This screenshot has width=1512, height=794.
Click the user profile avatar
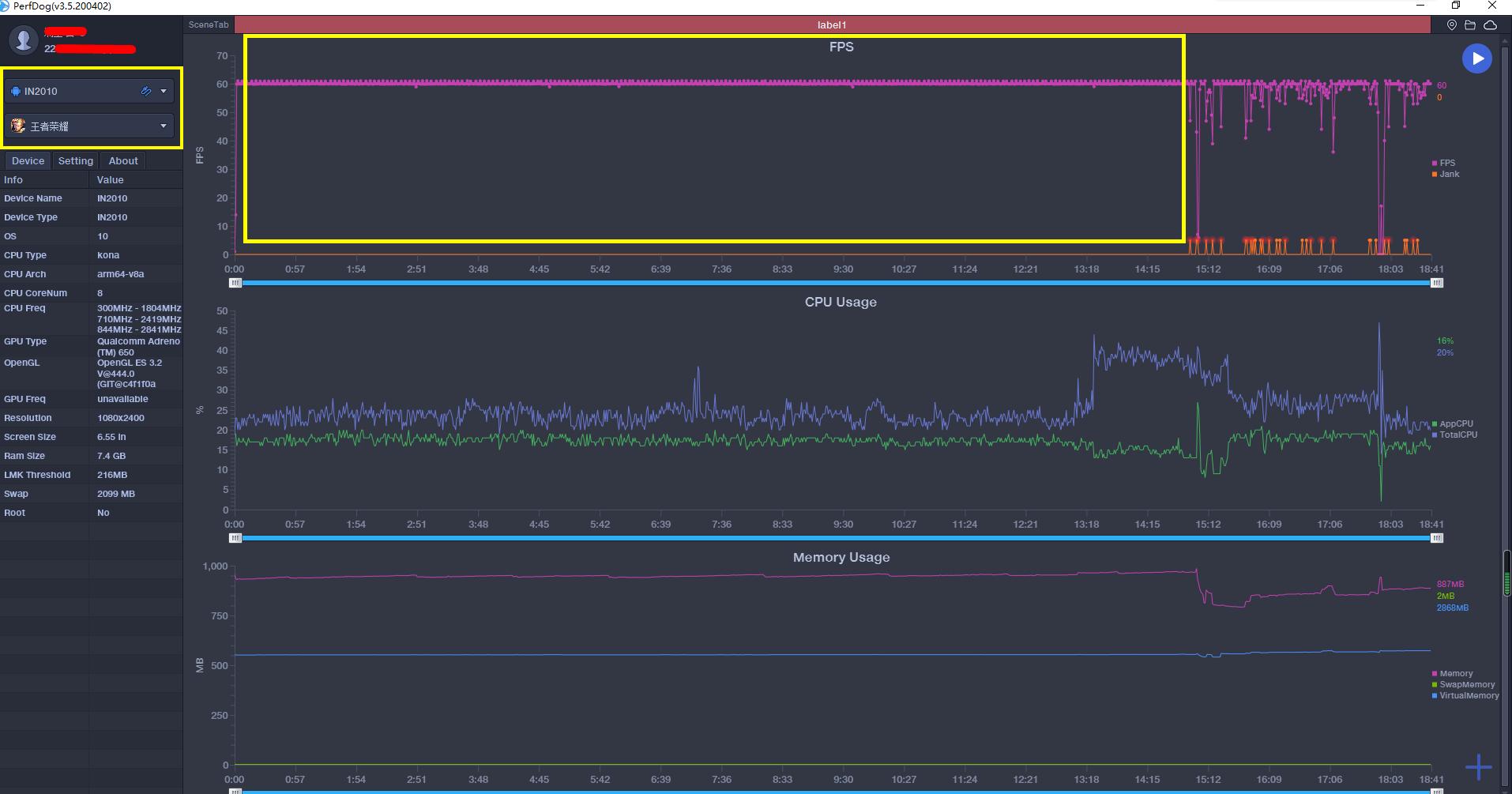(24, 40)
